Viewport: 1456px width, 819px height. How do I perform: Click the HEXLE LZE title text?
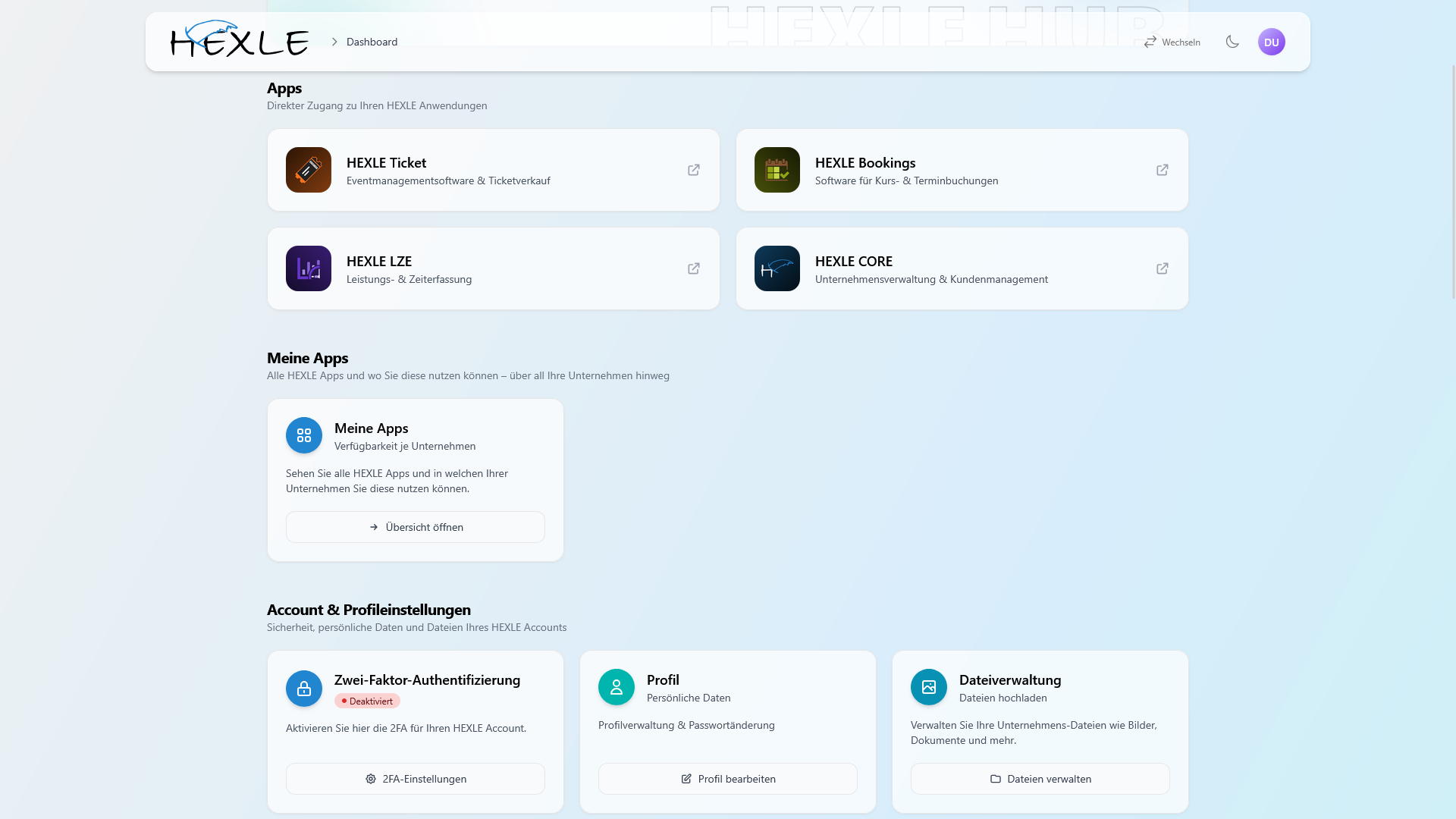379,261
